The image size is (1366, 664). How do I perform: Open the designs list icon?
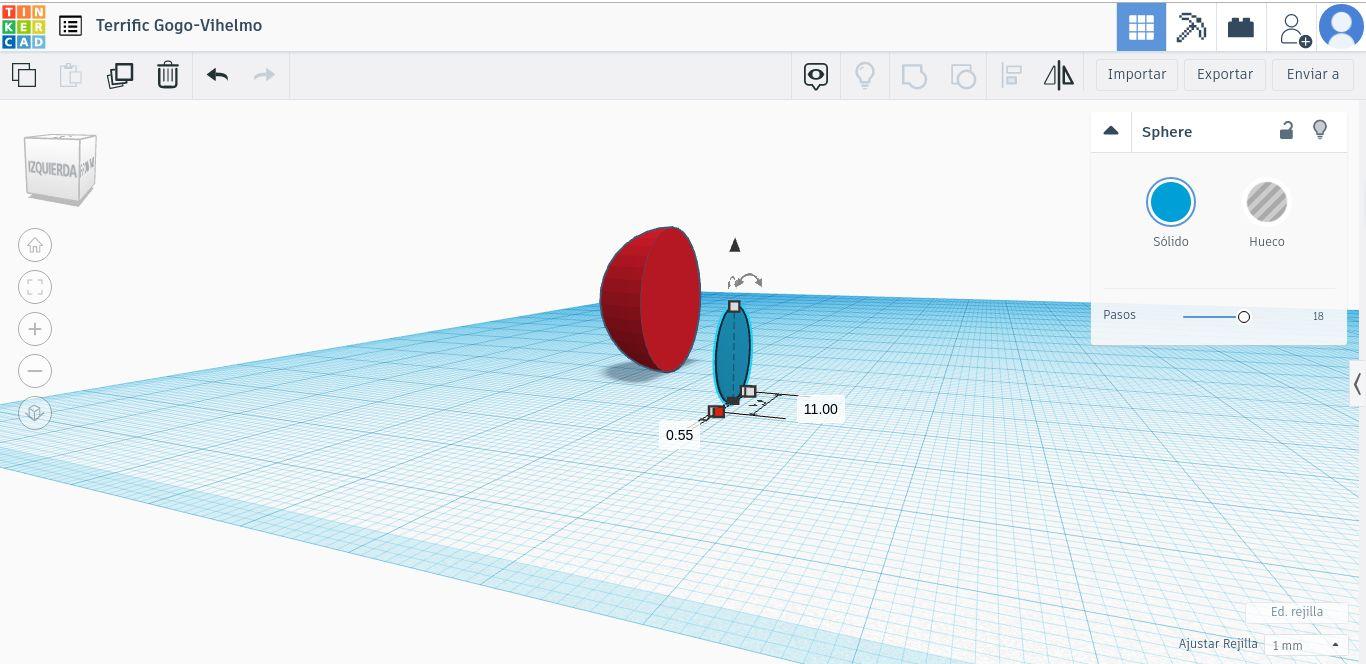[70, 26]
